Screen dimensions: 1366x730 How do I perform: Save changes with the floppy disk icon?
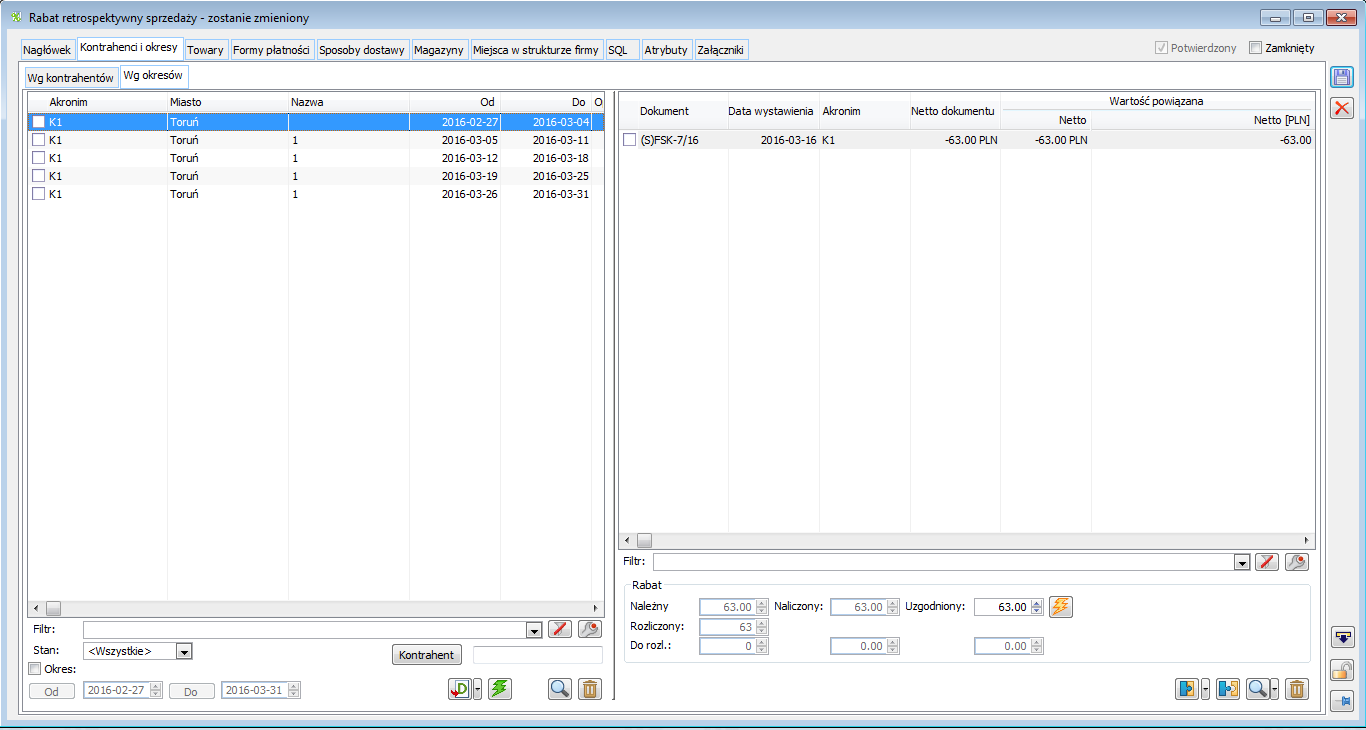[x=1342, y=77]
